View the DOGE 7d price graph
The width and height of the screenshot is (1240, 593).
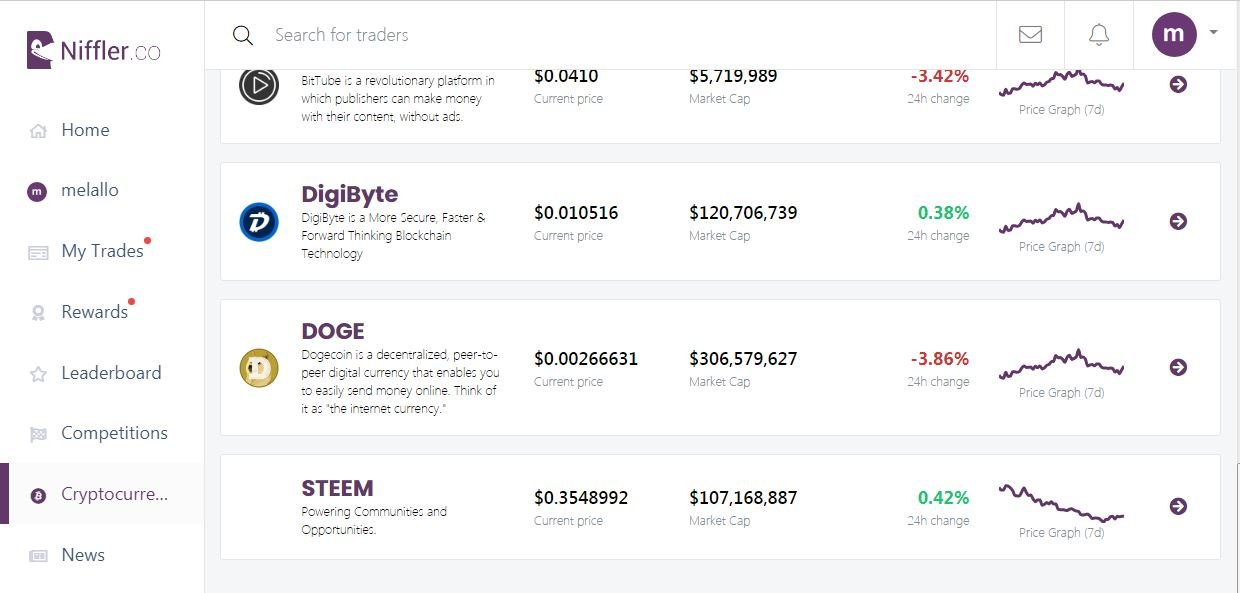(x=1061, y=364)
